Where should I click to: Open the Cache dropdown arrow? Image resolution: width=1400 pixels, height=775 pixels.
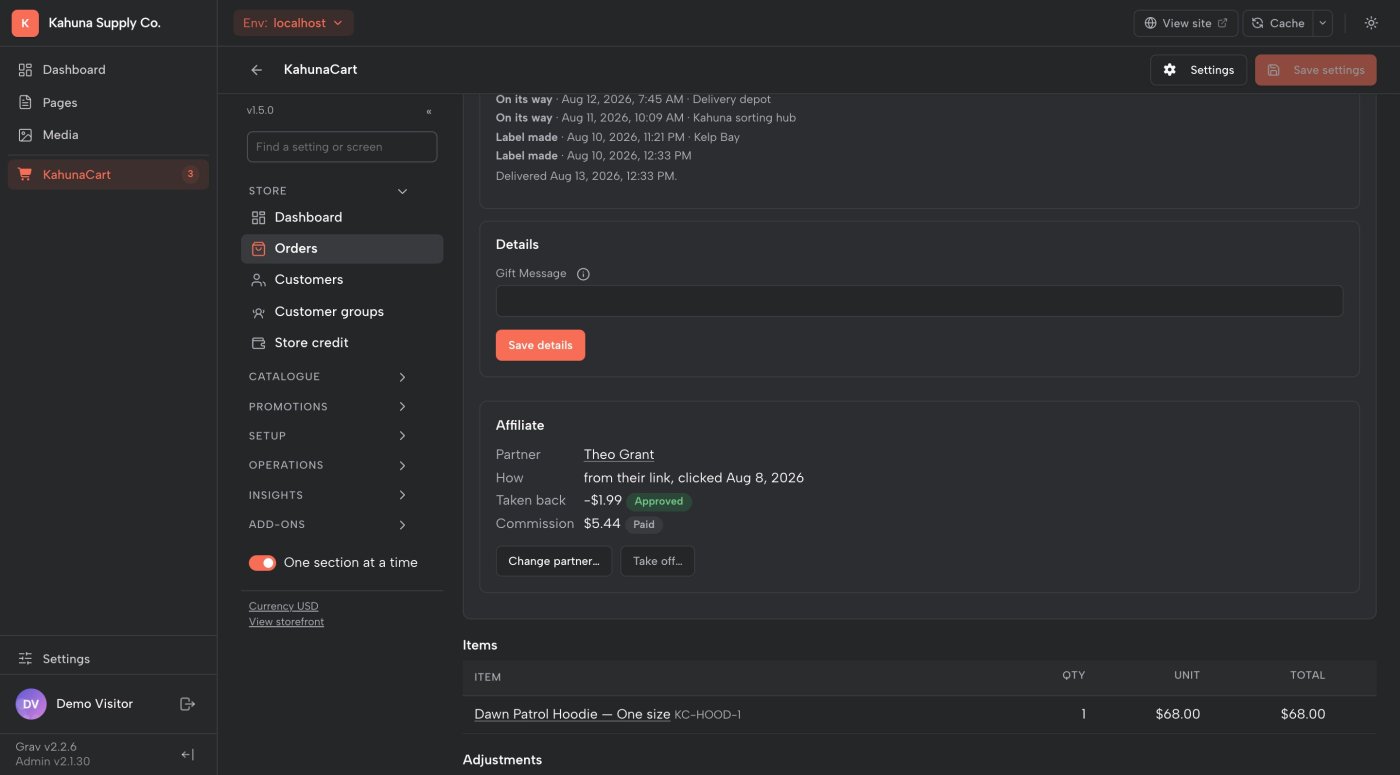(1322, 23)
